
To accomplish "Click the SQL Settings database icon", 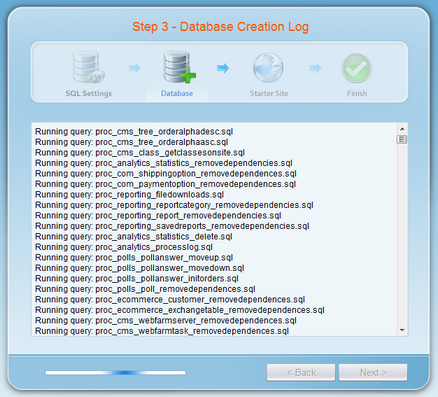I will click(89, 67).
